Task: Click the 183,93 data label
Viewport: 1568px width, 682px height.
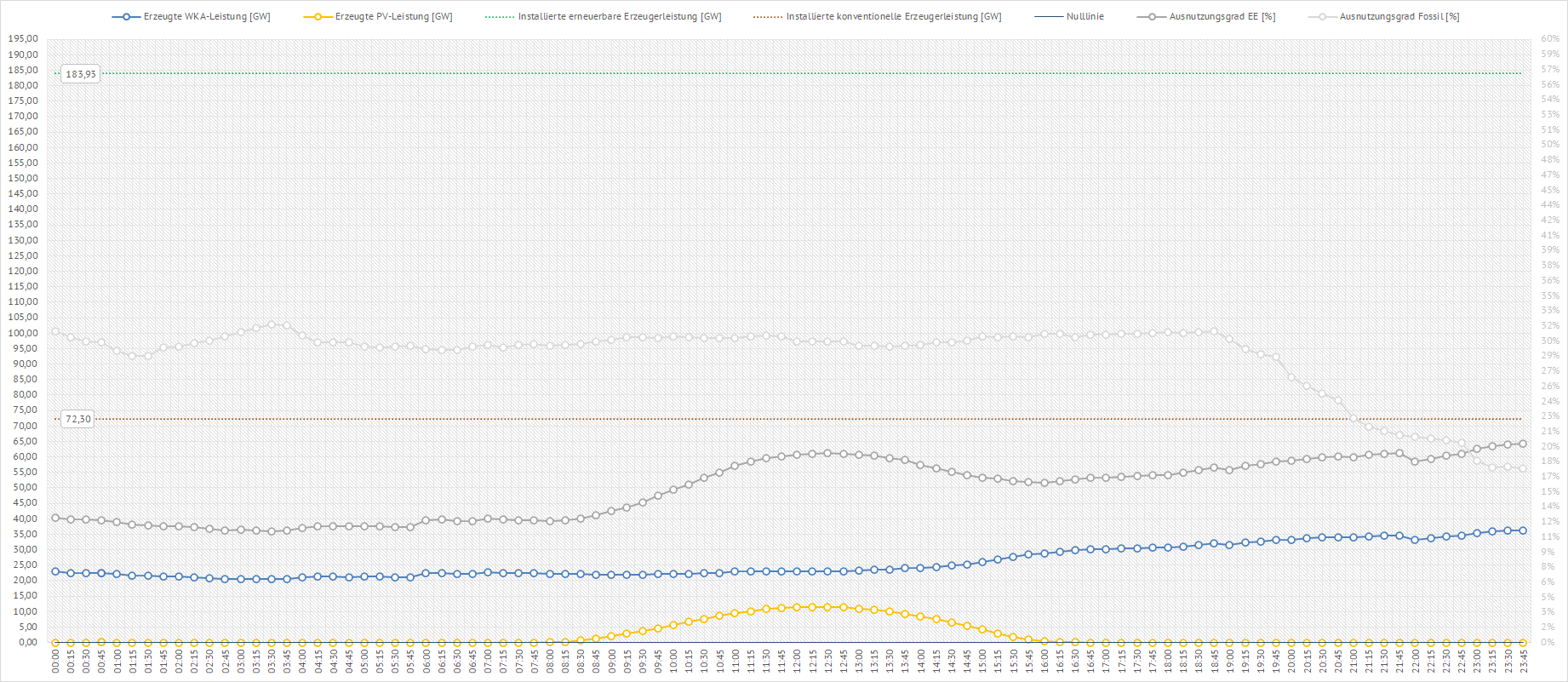Action: [x=81, y=74]
